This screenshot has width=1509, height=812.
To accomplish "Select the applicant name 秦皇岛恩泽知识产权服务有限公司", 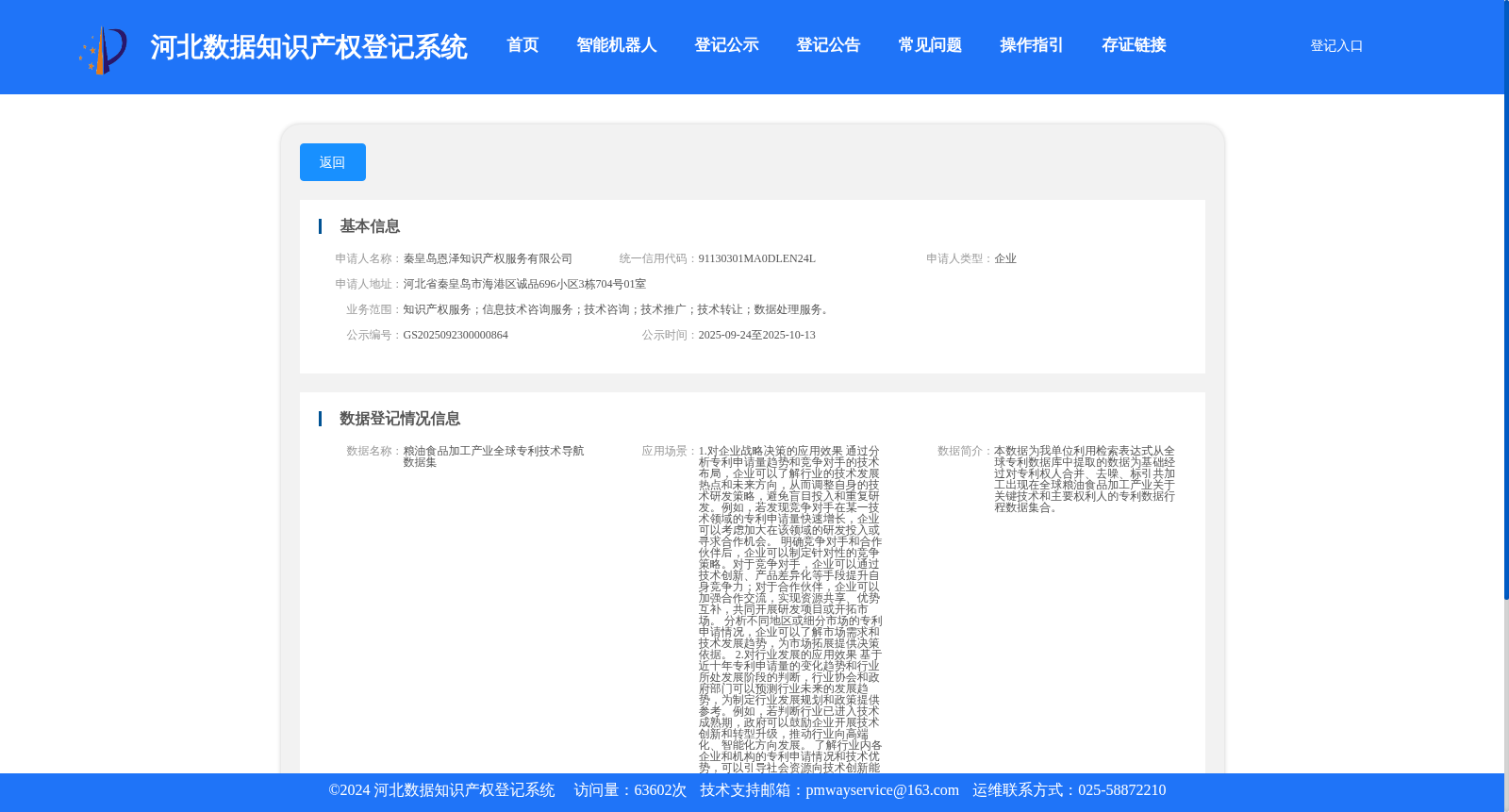I will 488,258.
